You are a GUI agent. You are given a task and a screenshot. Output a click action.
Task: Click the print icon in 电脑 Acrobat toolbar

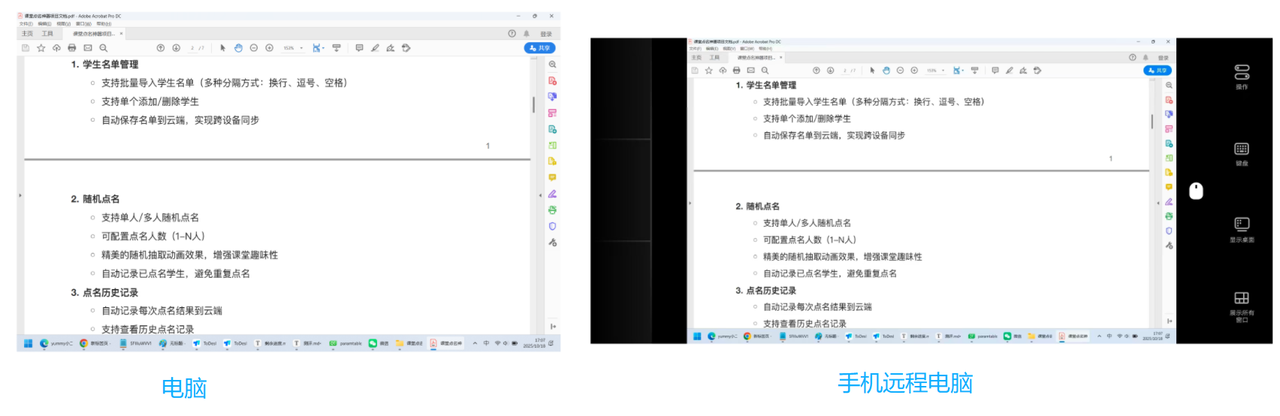pos(71,47)
